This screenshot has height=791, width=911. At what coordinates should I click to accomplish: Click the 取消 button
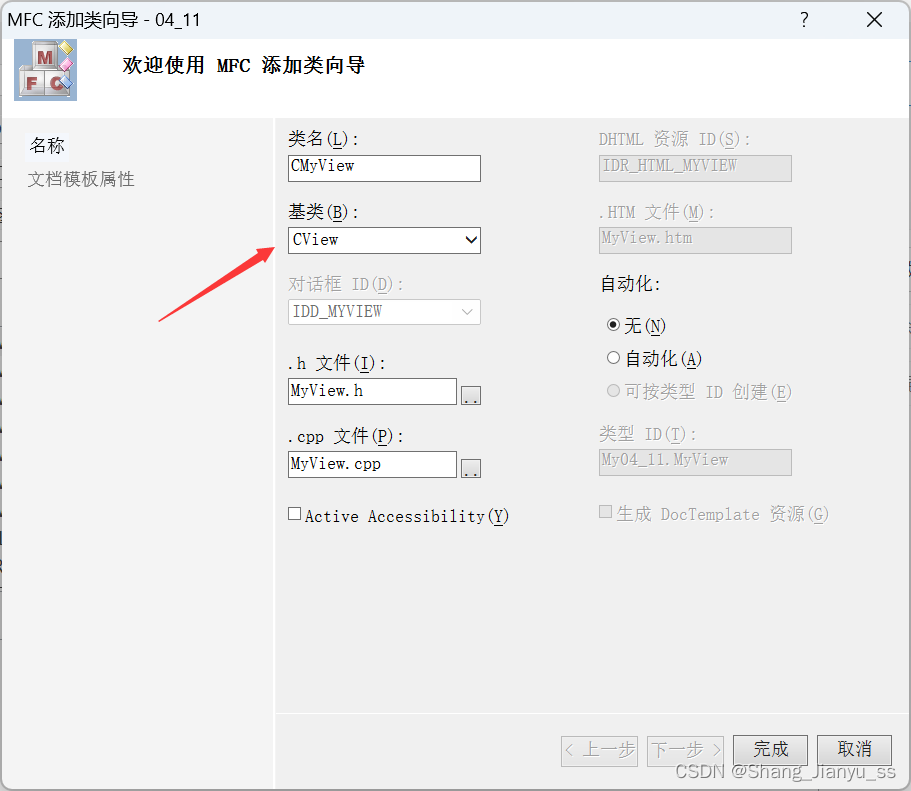pyautogui.click(x=854, y=749)
